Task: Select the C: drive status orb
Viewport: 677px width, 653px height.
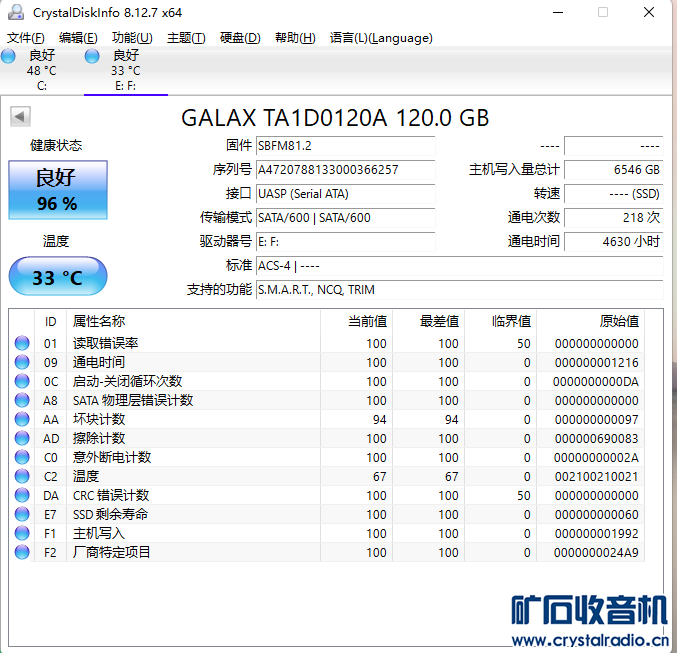Action: pyautogui.click(x=8, y=56)
